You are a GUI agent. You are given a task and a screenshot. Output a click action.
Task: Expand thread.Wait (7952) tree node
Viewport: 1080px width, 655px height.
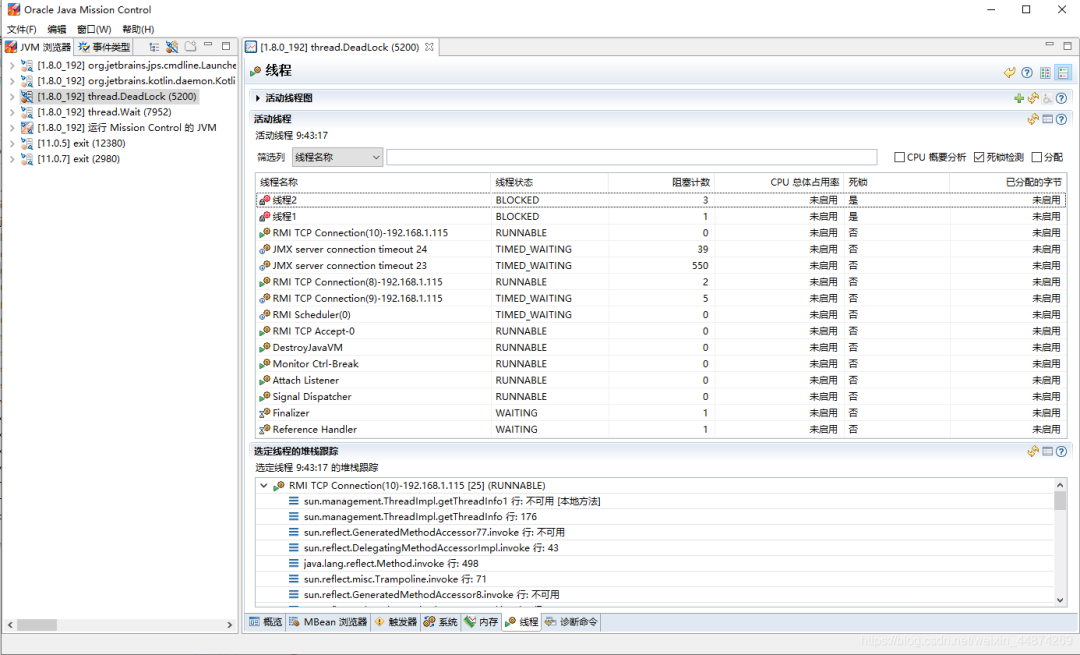pyautogui.click(x=12, y=112)
